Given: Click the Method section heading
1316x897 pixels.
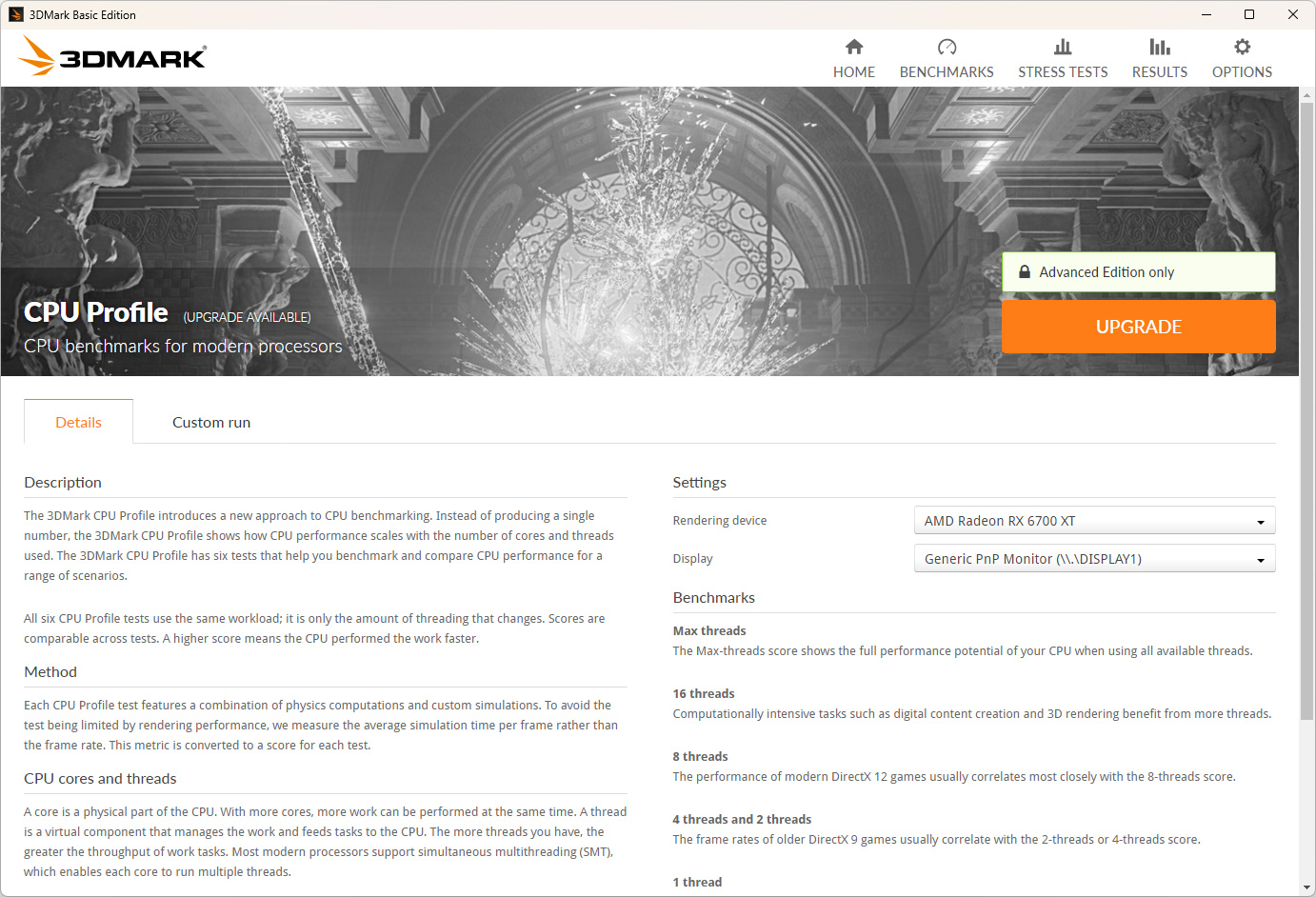Looking at the screenshot, I should pyautogui.click(x=50, y=672).
